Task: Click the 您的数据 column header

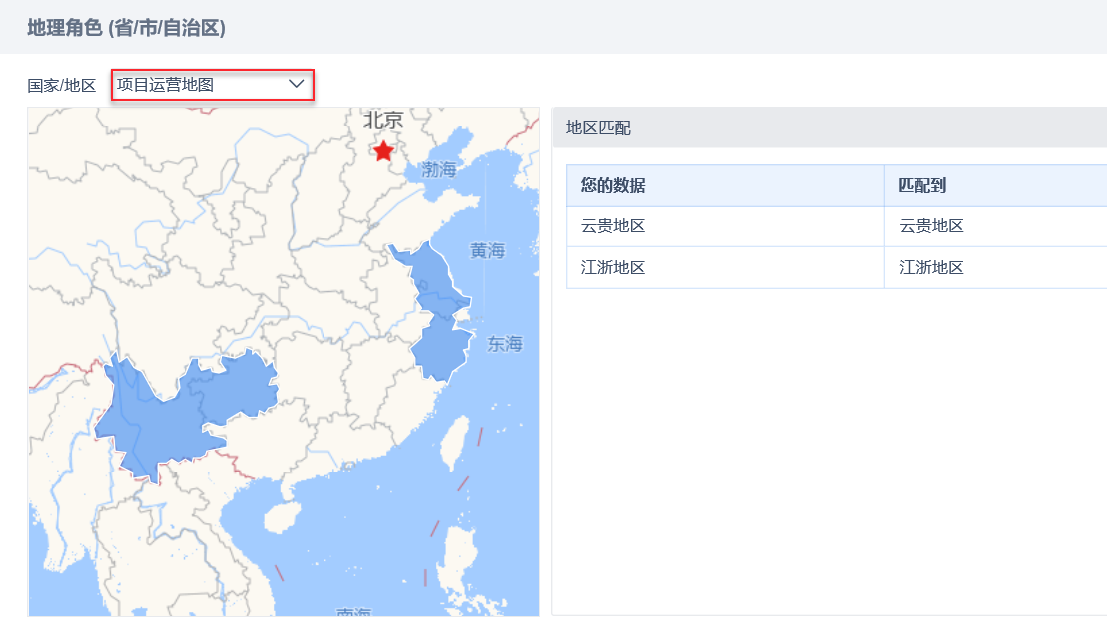Action: click(613, 186)
